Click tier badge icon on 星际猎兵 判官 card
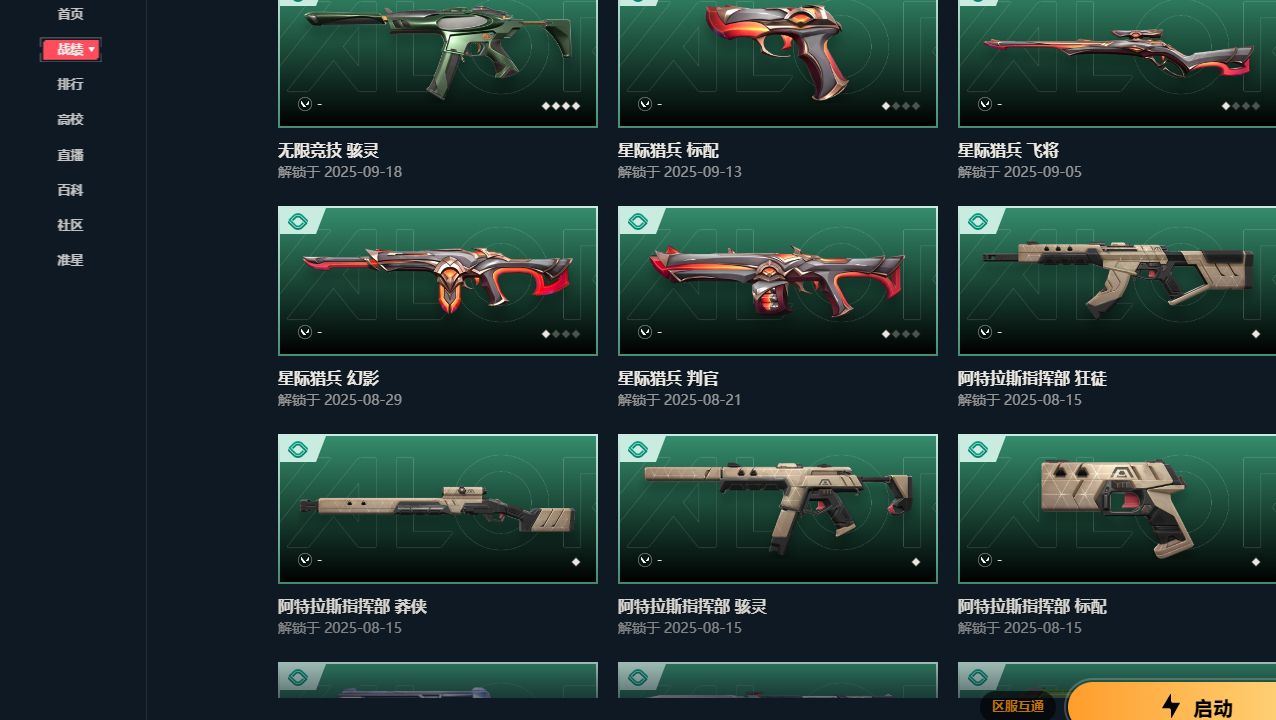This screenshot has height=720, width=1276. [637, 222]
